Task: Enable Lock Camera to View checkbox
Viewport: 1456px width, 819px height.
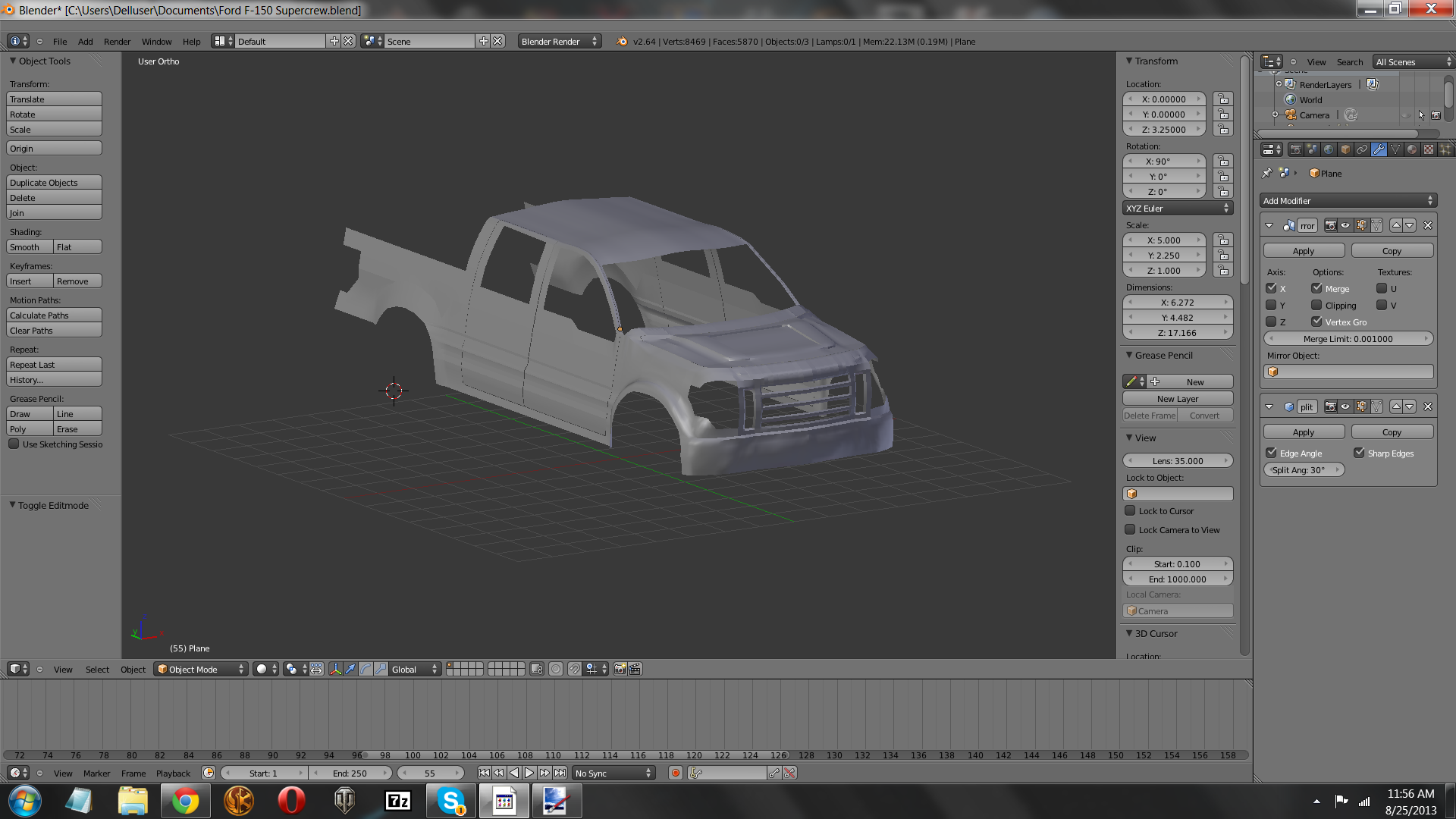Action: 1130,529
